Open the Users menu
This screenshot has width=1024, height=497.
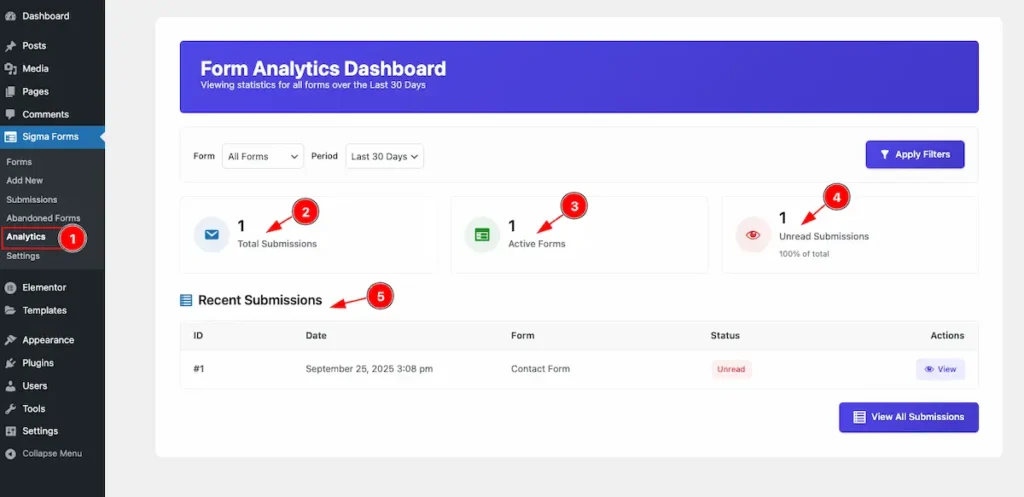coord(34,385)
